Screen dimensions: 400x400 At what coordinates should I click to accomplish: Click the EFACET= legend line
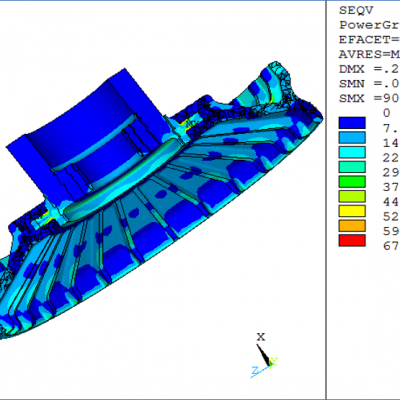pyautogui.click(x=369, y=40)
